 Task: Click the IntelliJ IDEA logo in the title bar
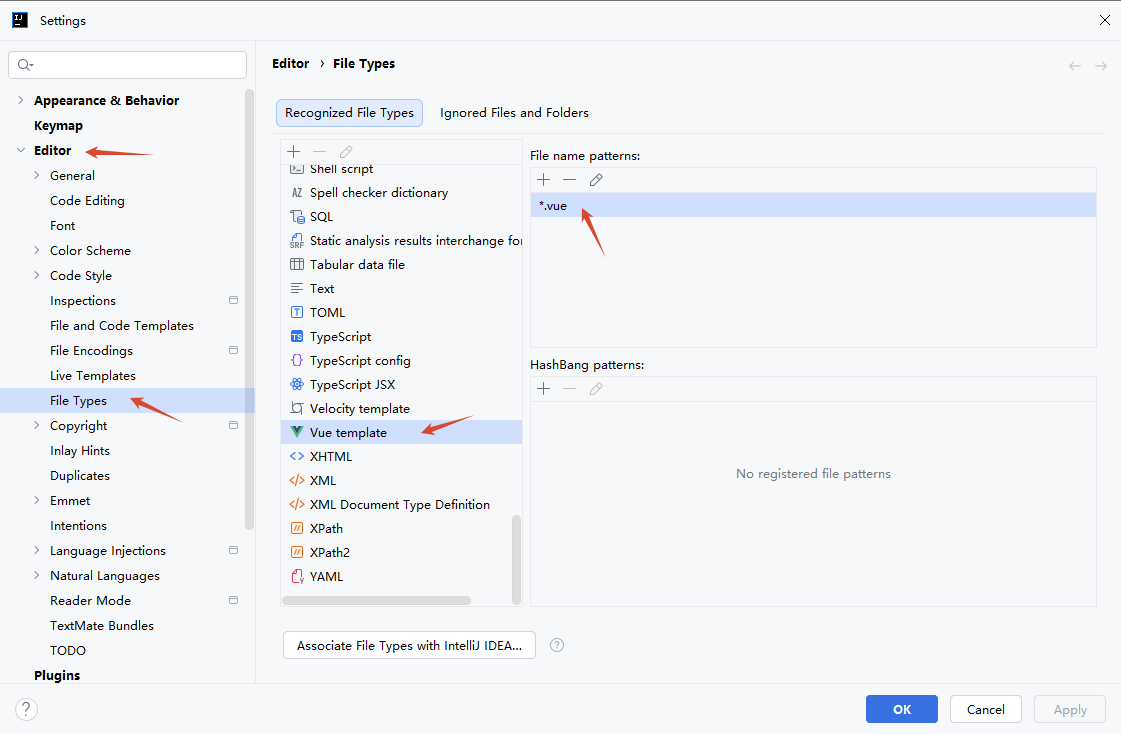tap(20, 20)
